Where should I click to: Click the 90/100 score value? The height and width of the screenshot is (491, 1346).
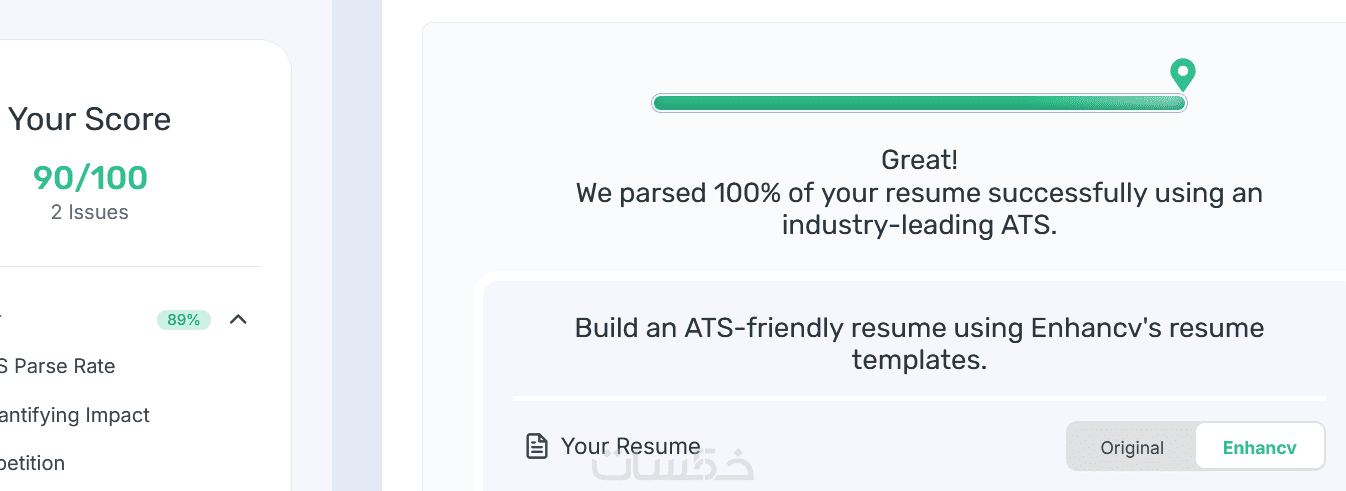pos(90,178)
